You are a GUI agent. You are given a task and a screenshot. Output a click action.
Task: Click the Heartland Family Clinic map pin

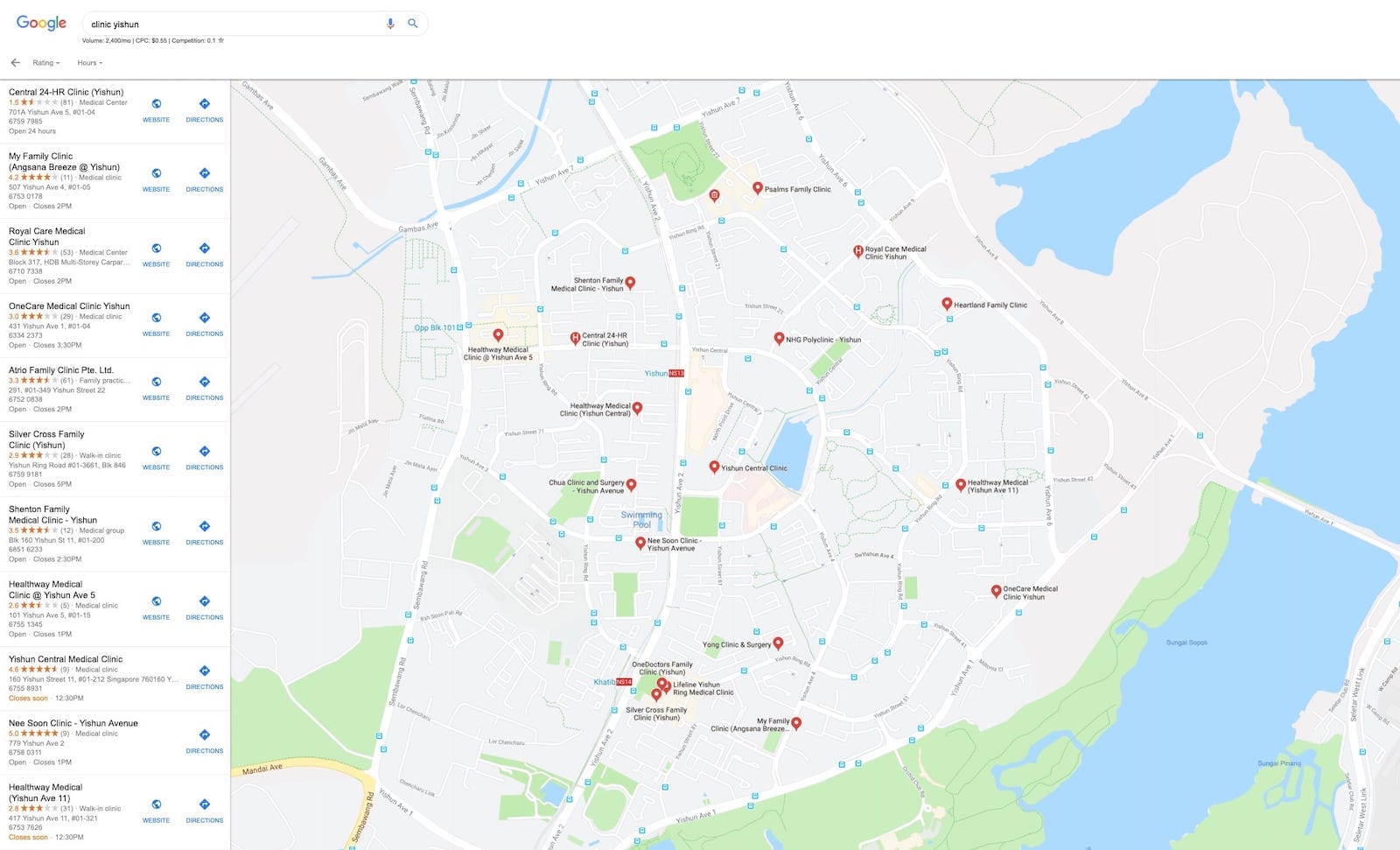tap(947, 304)
